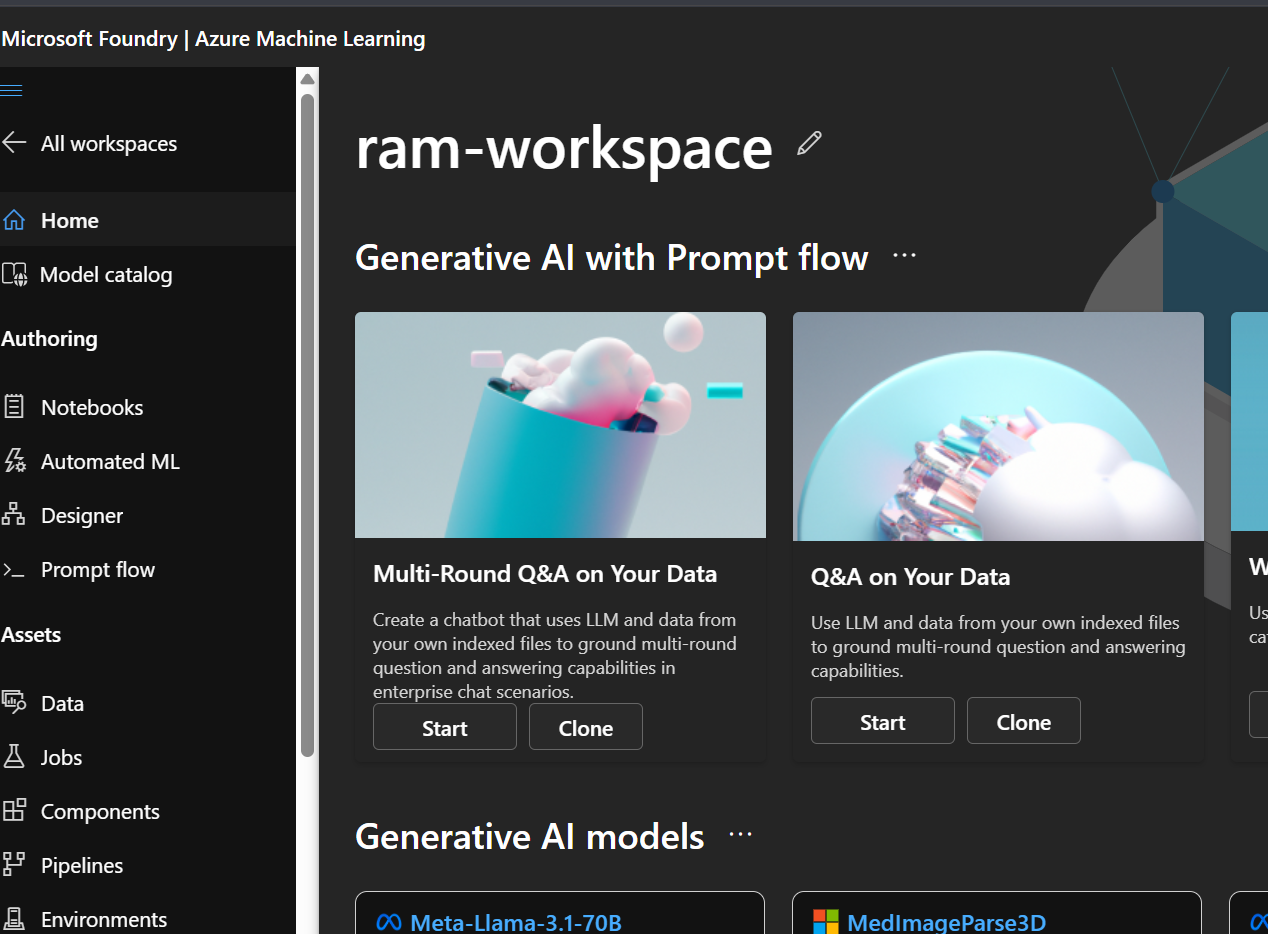
Task: Open the Designer icon
Action: 14,515
